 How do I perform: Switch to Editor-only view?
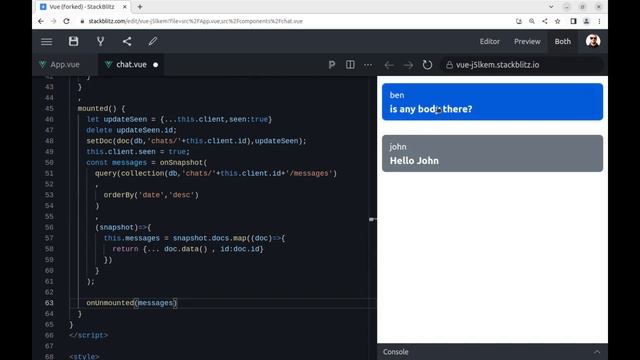click(489, 42)
